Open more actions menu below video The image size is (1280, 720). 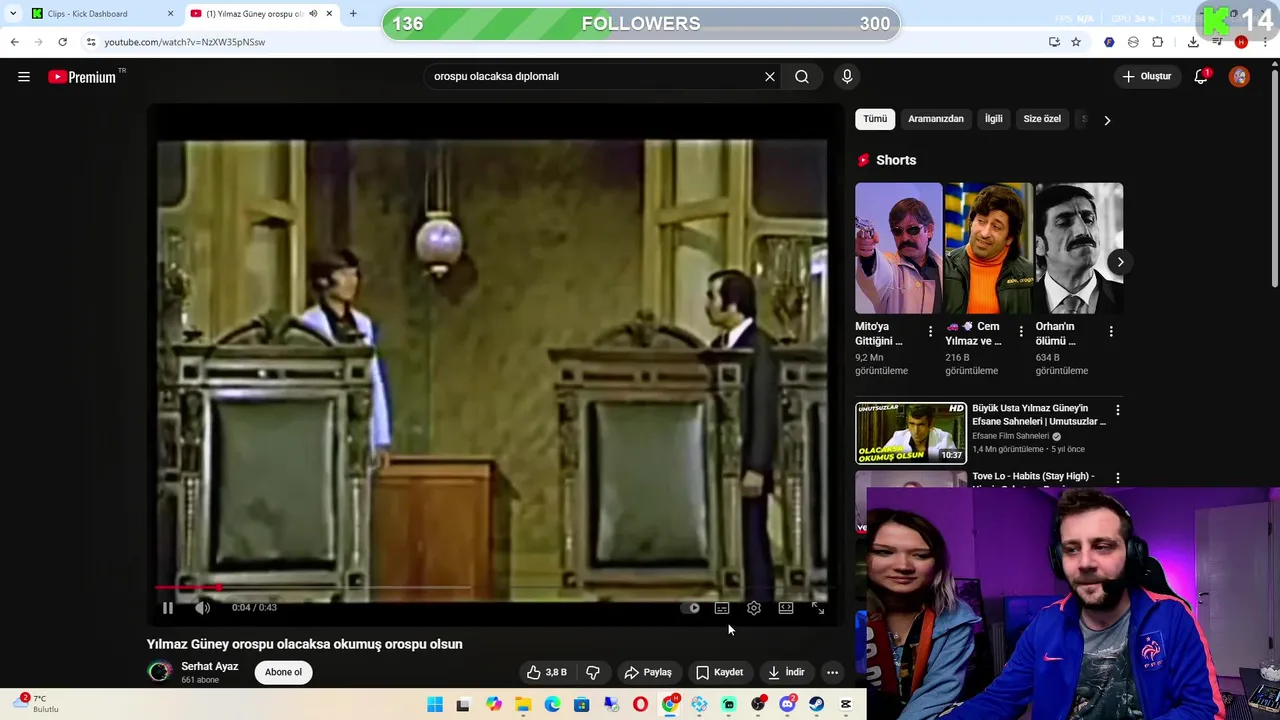832,672
